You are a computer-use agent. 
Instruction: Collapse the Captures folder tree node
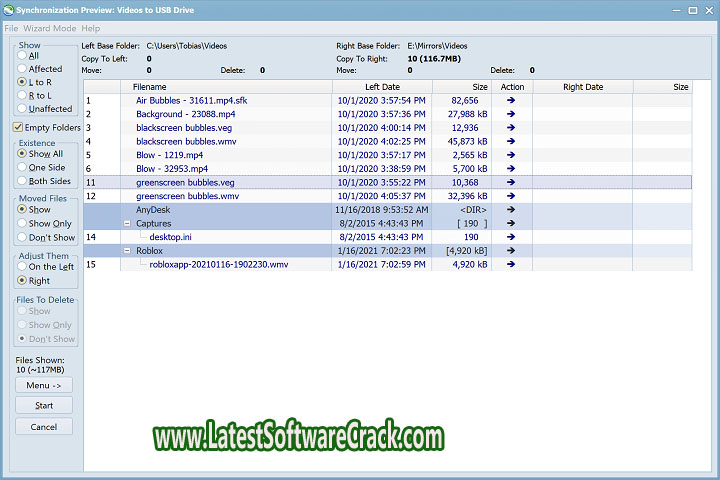coord(127,224)
